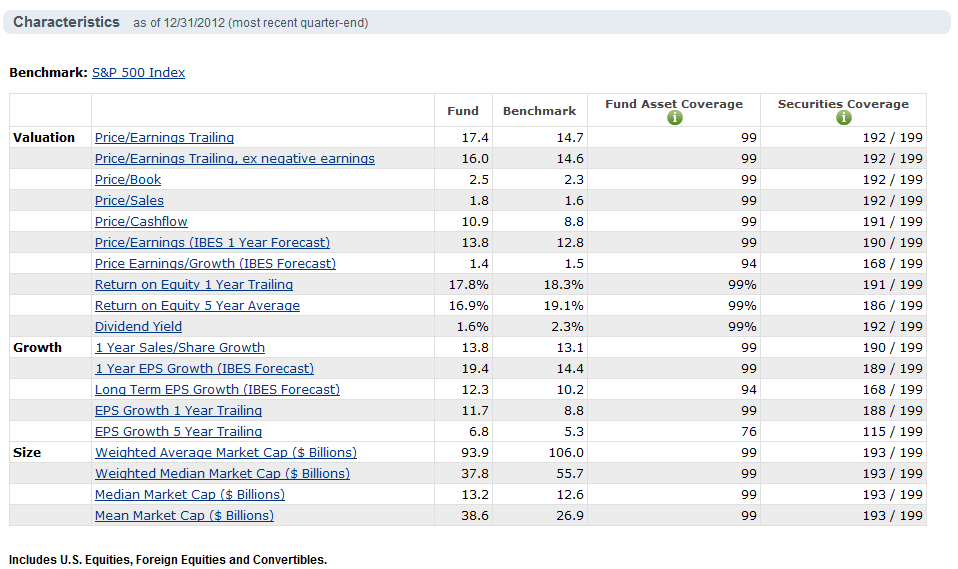958x569 pixels.
Task: Open the Price/Earnings Trailing link
Action: point(164,138)
